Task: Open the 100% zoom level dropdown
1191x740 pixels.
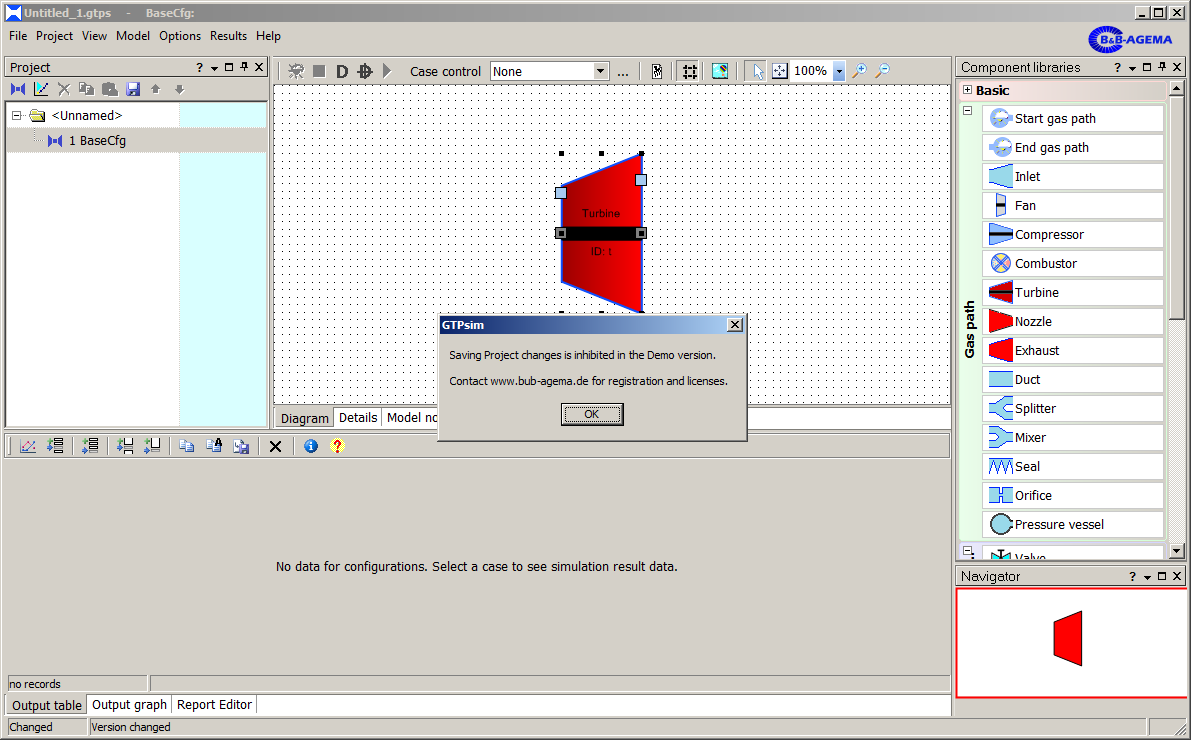Action: click(839, 71)
